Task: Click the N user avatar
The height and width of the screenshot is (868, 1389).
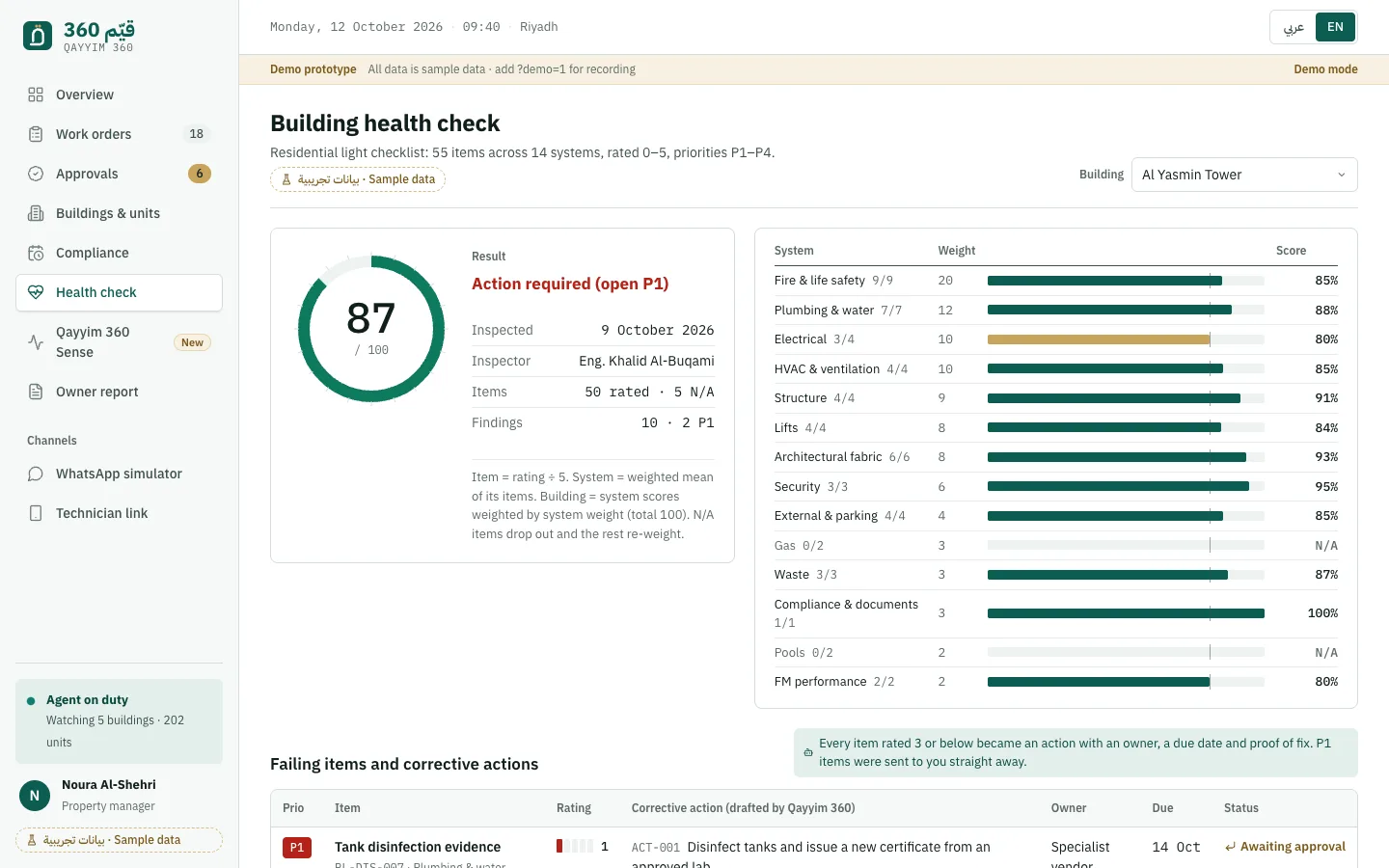Action: click(35, 796)
